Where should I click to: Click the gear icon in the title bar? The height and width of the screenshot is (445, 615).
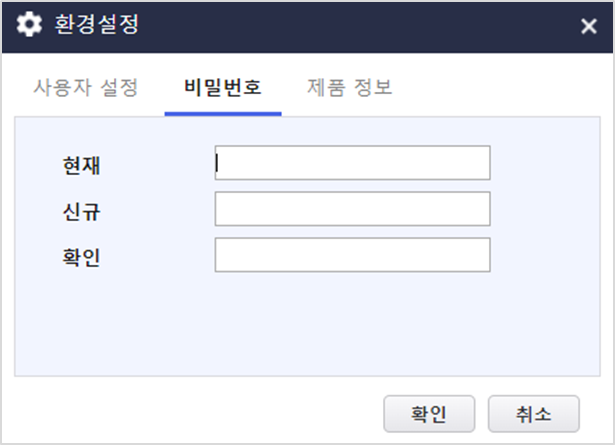tap(29, 24)
